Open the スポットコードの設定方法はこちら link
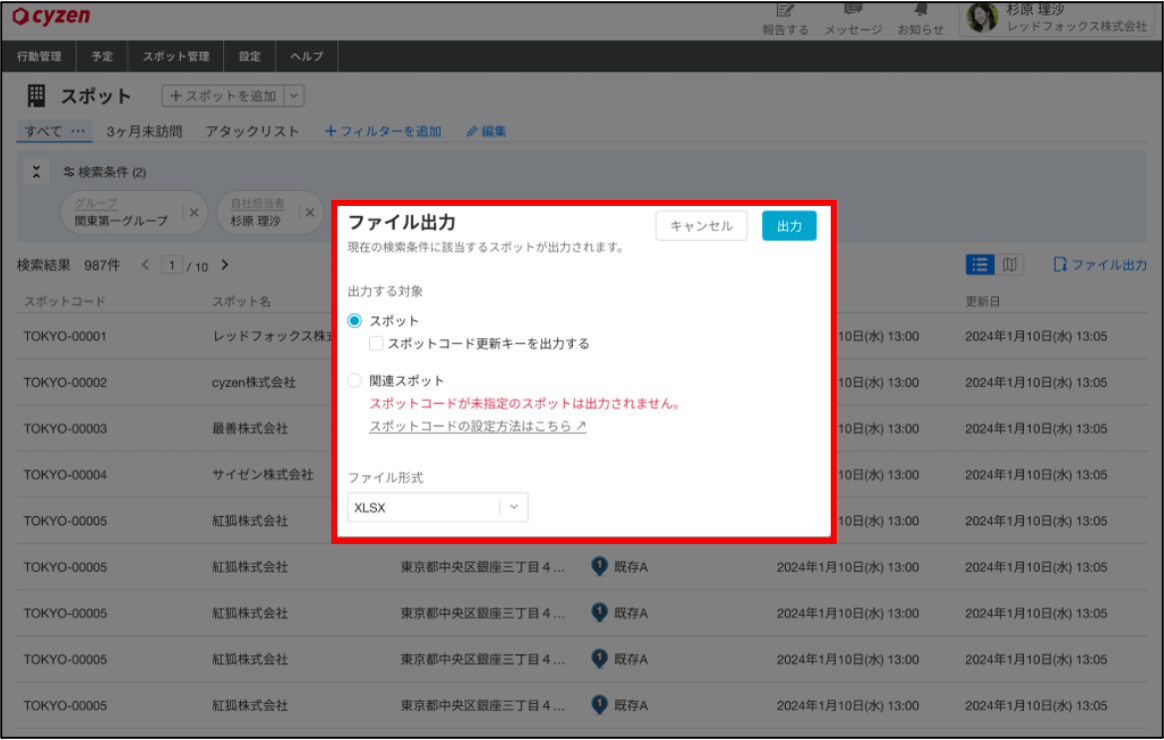Image resolution: width=1164 pixels, height=740 pixels. pyautogui.click(x=477, y=426)
